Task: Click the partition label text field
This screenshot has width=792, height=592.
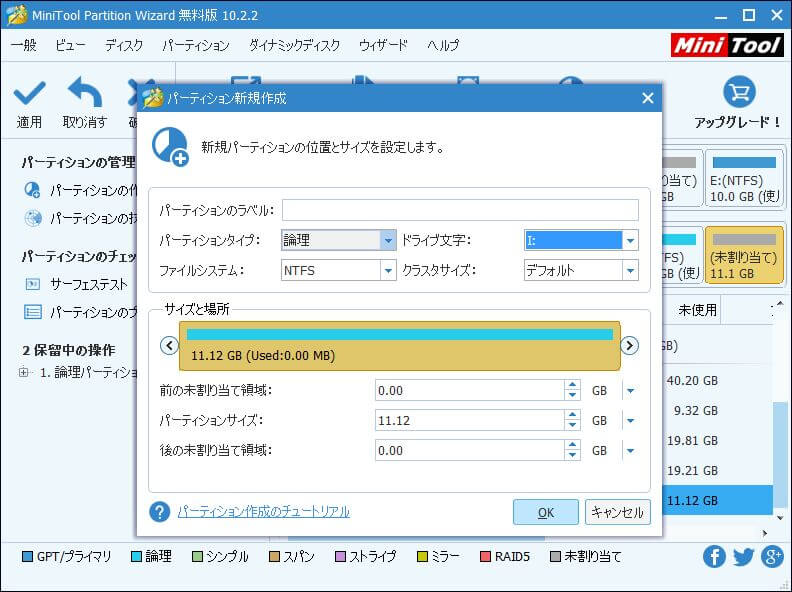Action: (460, 210)
